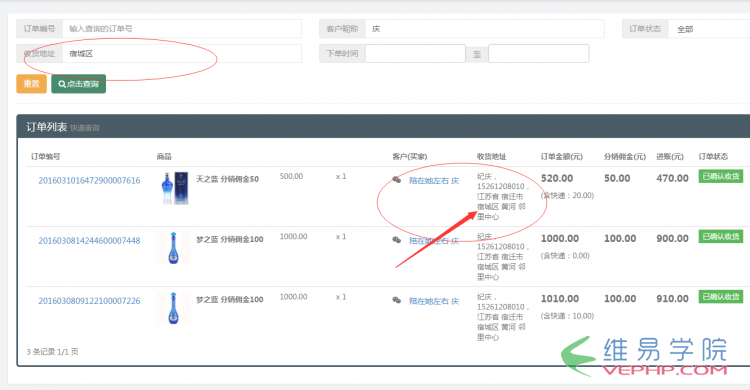750x390 pixels.
Task: Click the WeChat icon beside order 2016030809122100007226
Action: 397,301
